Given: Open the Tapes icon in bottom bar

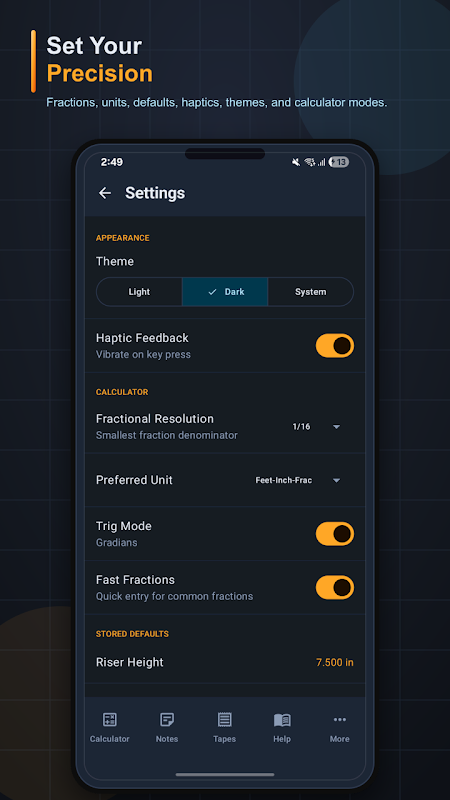Looking at the screenshot, I should tap(224, 719).
